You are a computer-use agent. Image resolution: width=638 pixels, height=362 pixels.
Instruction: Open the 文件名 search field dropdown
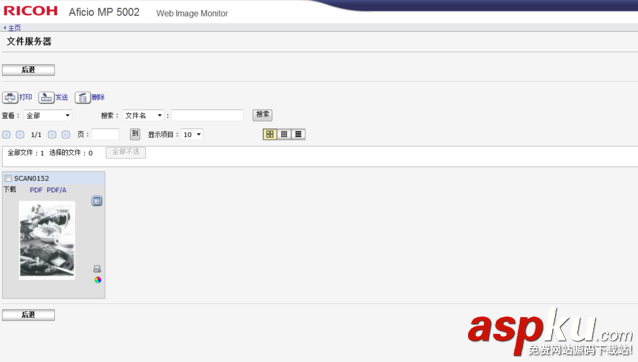coord(143,116)
